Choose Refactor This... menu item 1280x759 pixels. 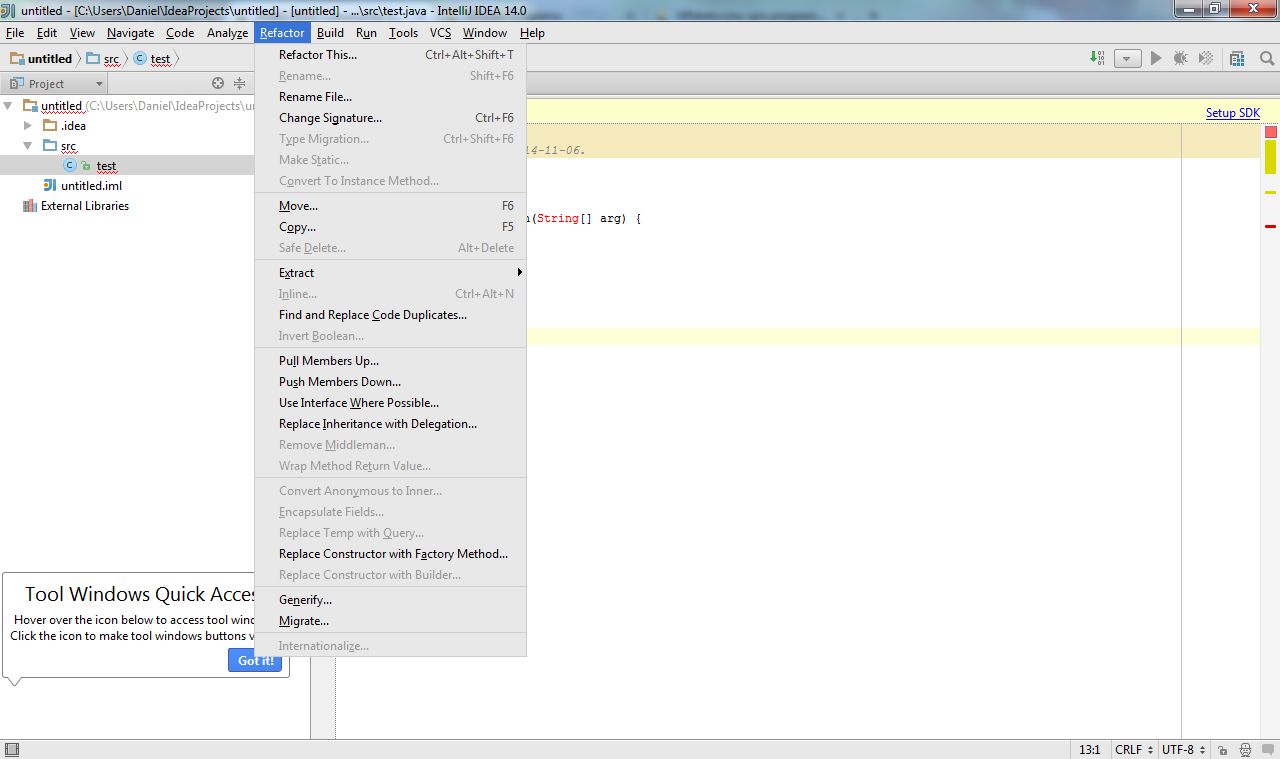coord(391,55)
